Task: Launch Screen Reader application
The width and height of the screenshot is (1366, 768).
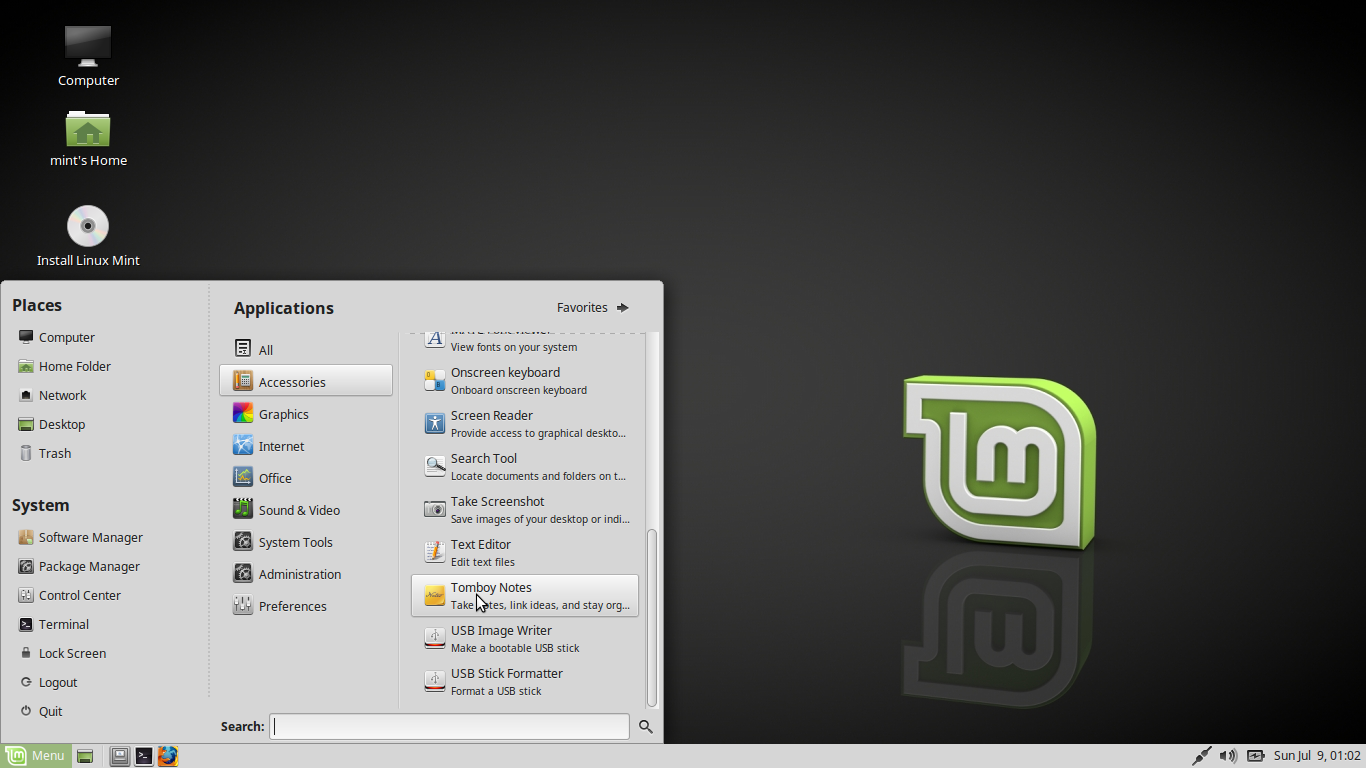Action: (x=525, y=423)
